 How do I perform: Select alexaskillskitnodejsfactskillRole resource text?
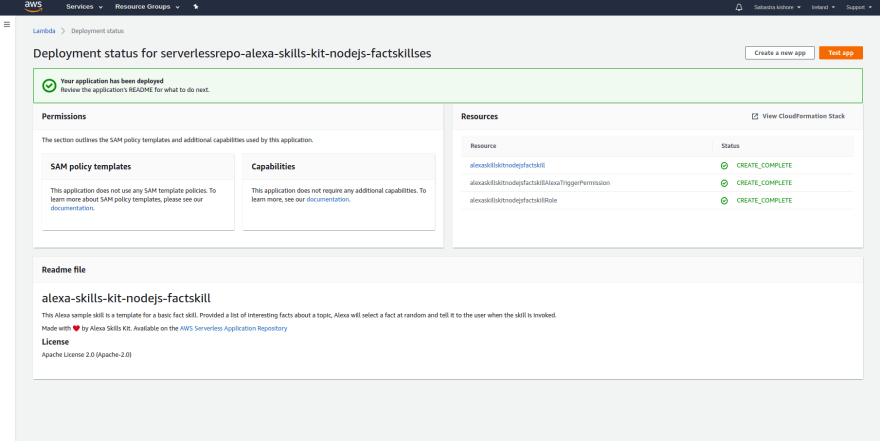click(513, 200)
